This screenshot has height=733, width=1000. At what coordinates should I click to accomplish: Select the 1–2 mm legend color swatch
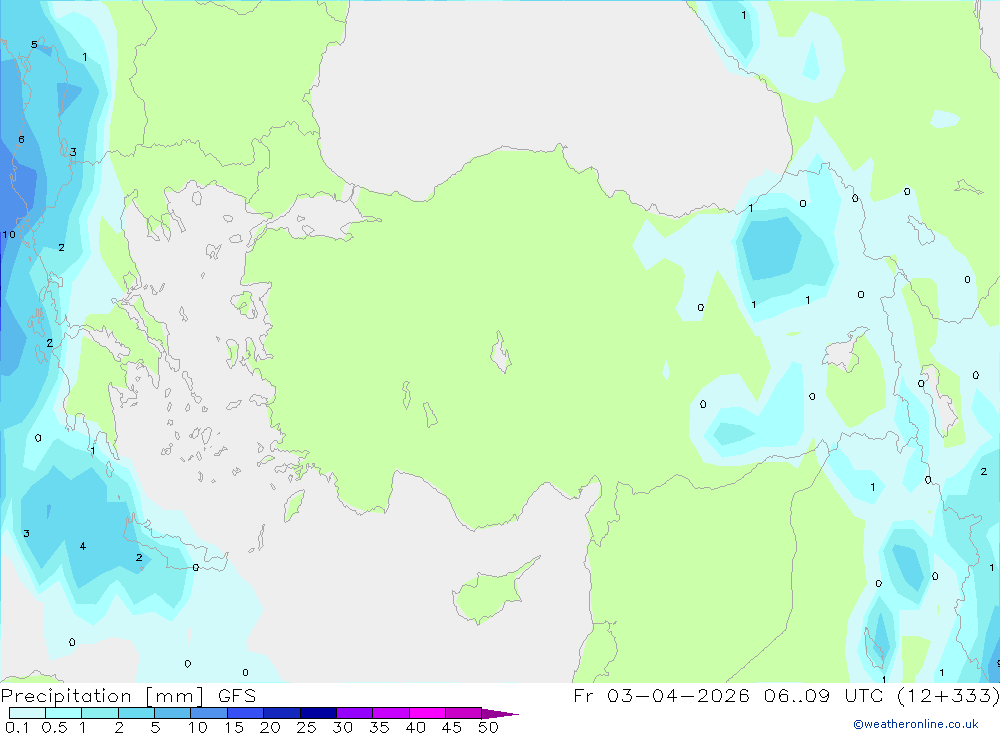(100, 713)
